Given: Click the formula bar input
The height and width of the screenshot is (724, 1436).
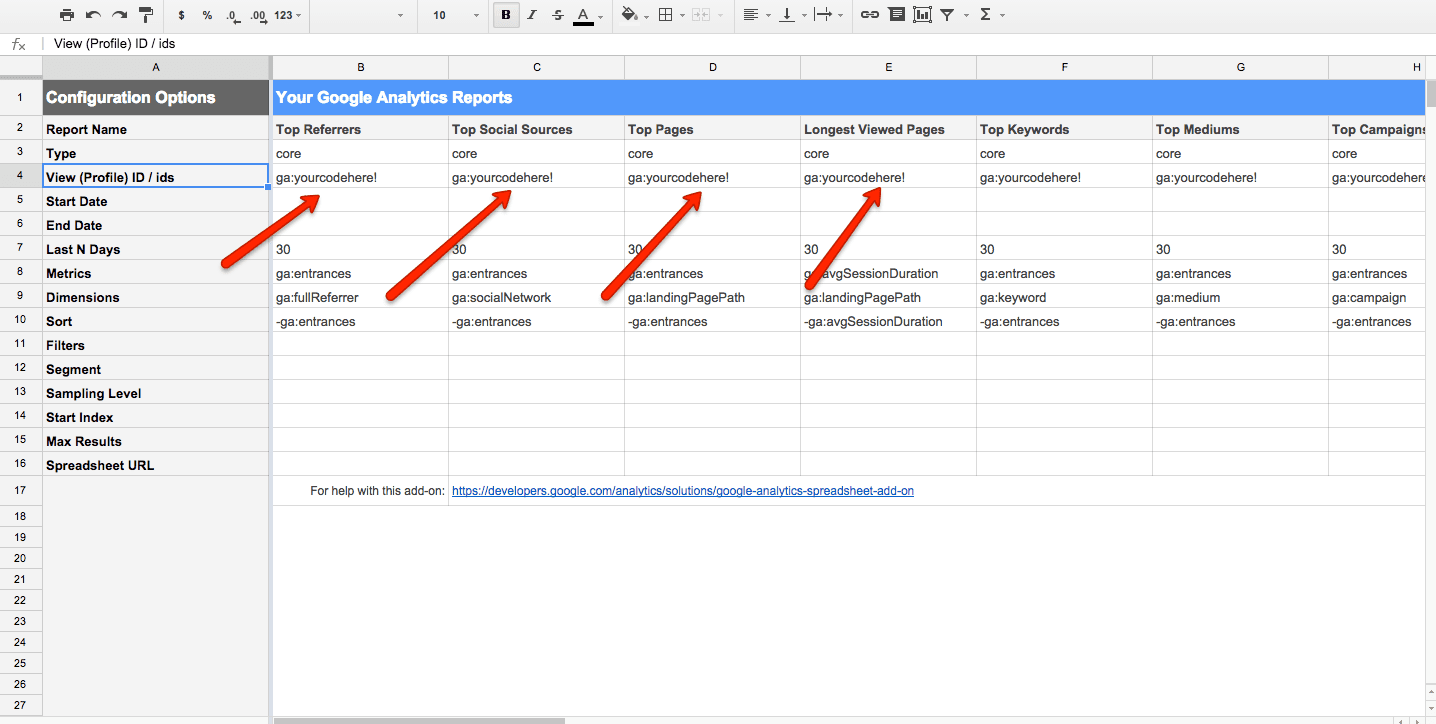Looking at the screenshot, I should [740, 44].
